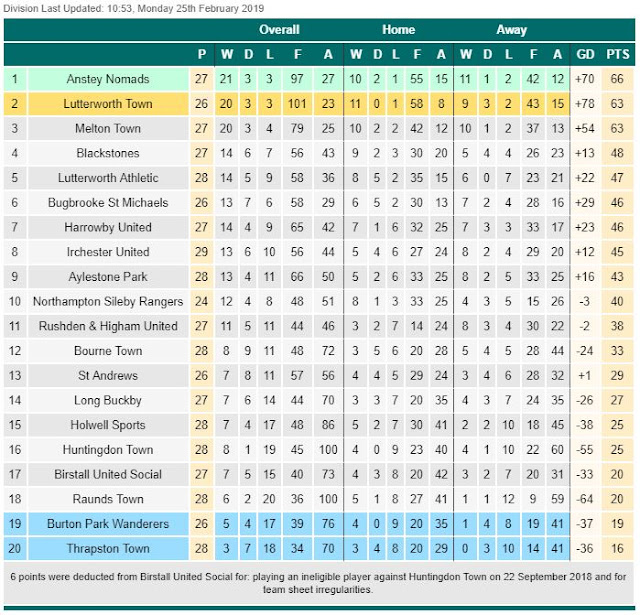Click Harrowby United team name
Viewport: 640px width, 615px height.
tap(107, 227)
